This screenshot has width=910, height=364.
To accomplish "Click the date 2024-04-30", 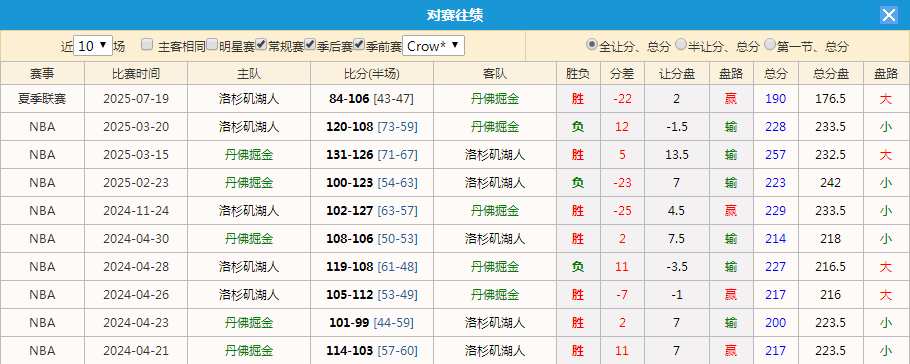I will point(136,239).
